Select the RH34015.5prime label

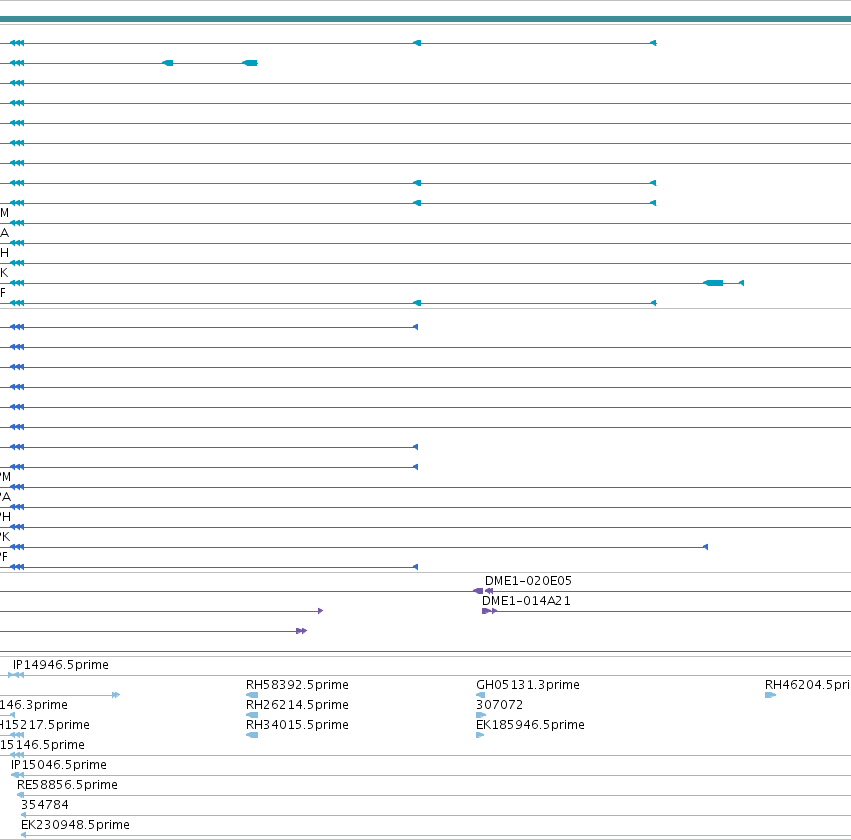click(x=297, y=725)
